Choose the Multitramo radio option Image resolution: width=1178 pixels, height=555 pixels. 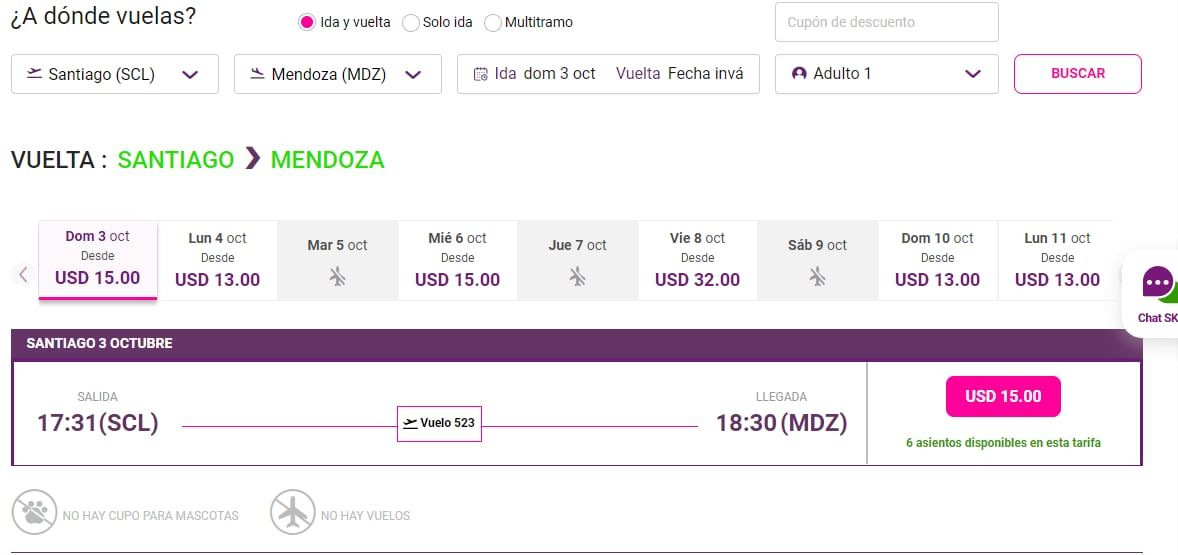click(493, 23)
